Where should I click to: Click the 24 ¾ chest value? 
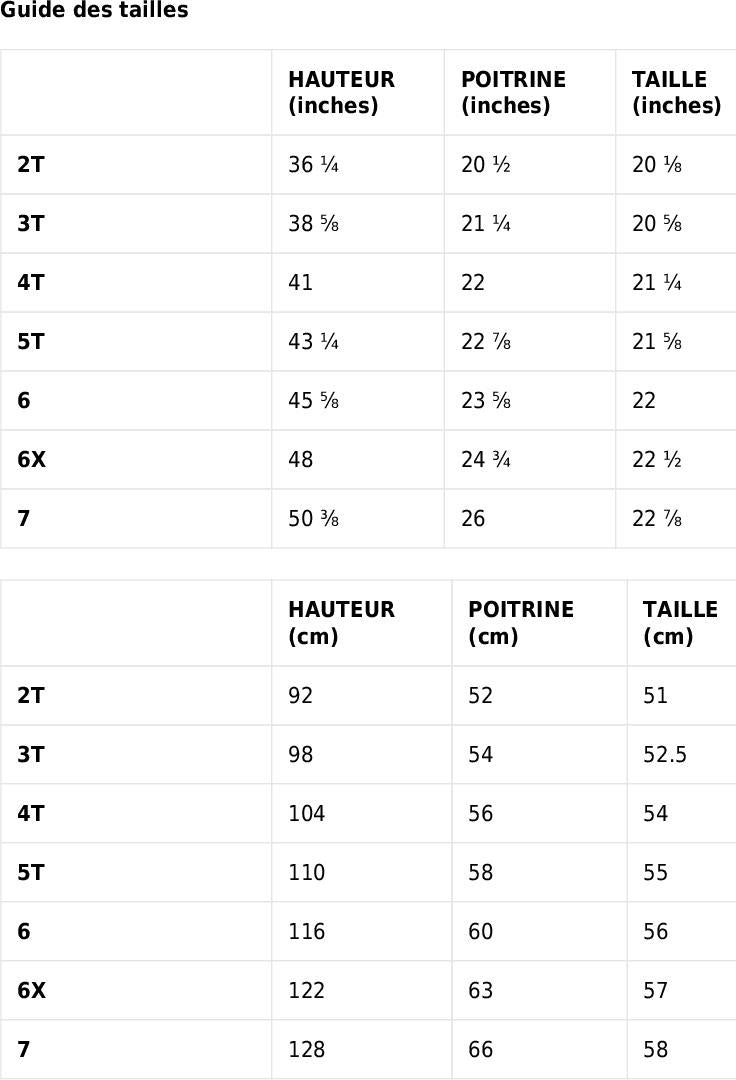(x=486, y=460)
